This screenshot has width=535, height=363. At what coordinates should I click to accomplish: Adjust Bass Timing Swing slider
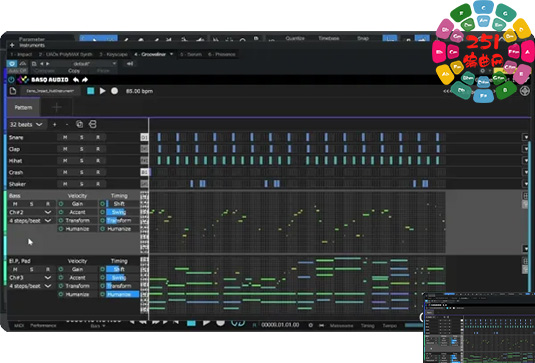click(122, 212)
